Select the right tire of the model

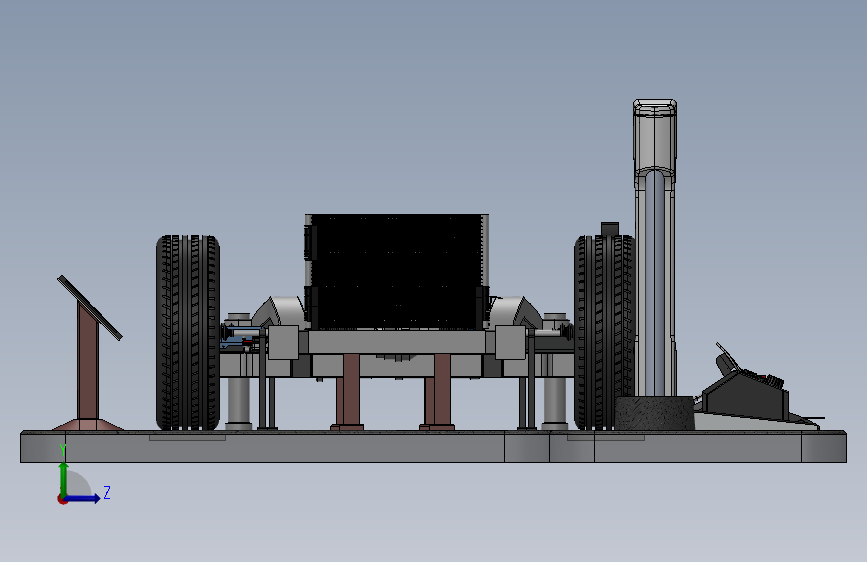(x=604, y=332)
